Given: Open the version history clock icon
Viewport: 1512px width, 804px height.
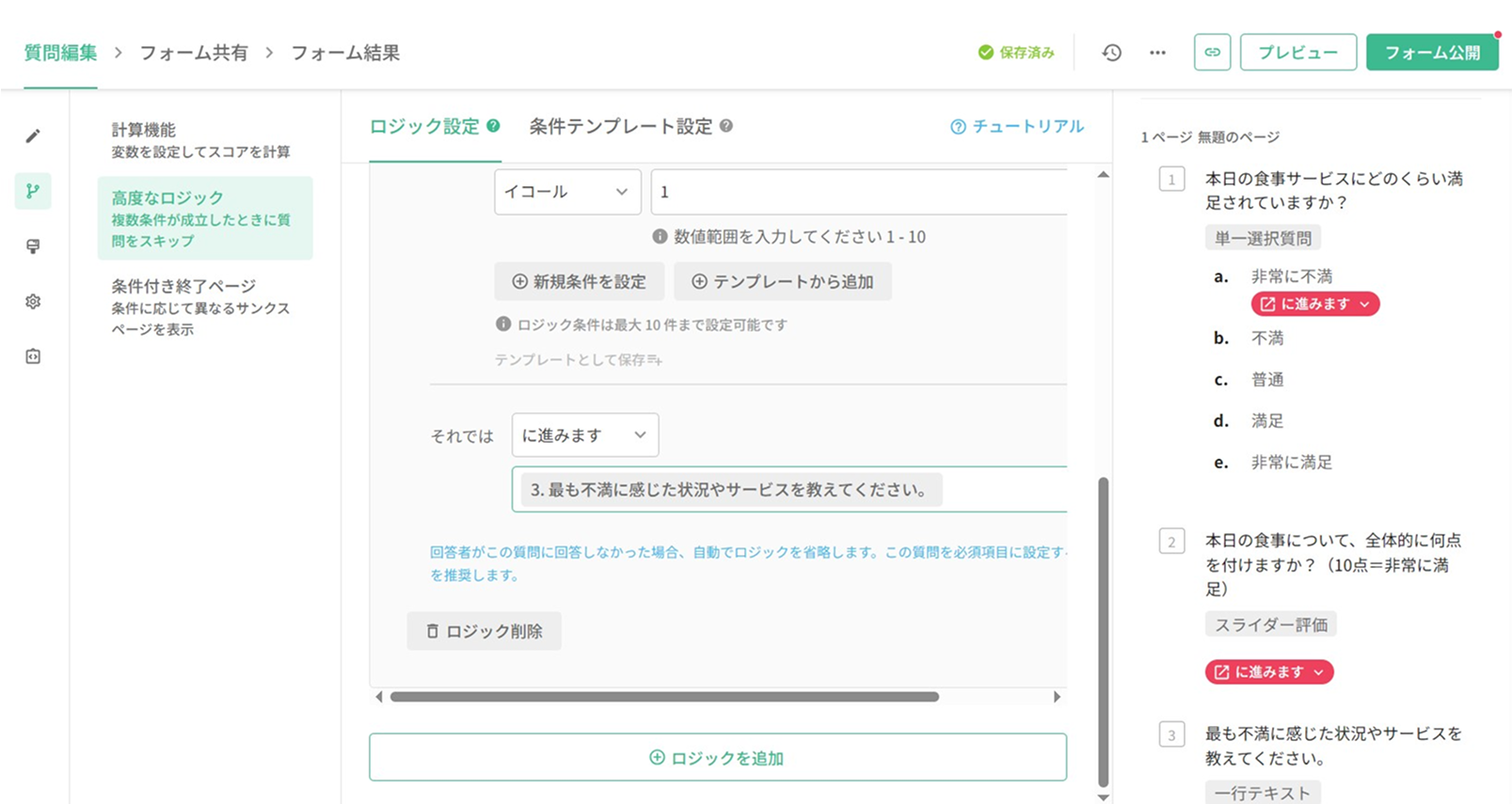Looking at the screenshot, I should tap(1112, 53).
